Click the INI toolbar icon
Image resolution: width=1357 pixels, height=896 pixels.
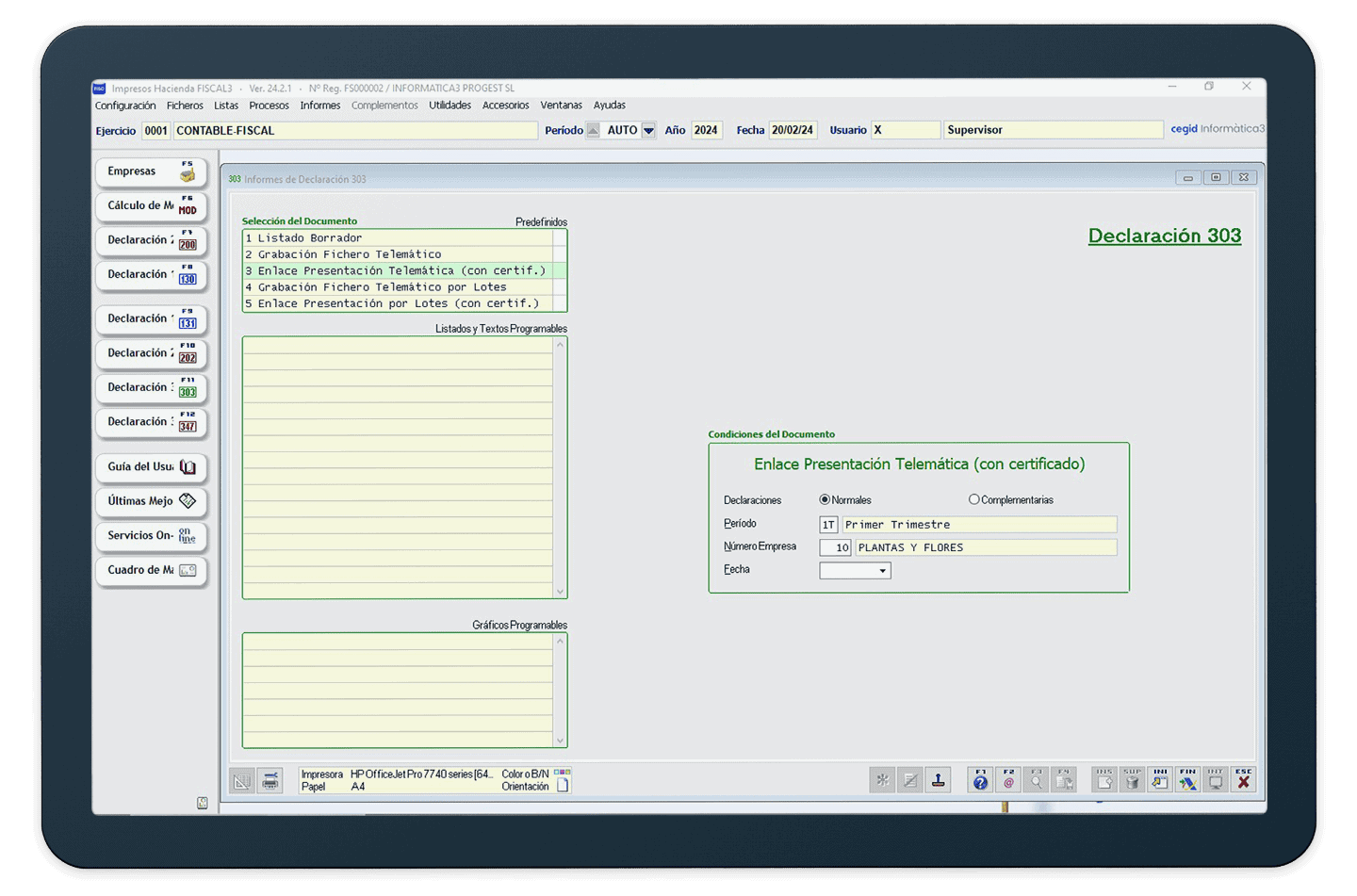click(1160, 780)
